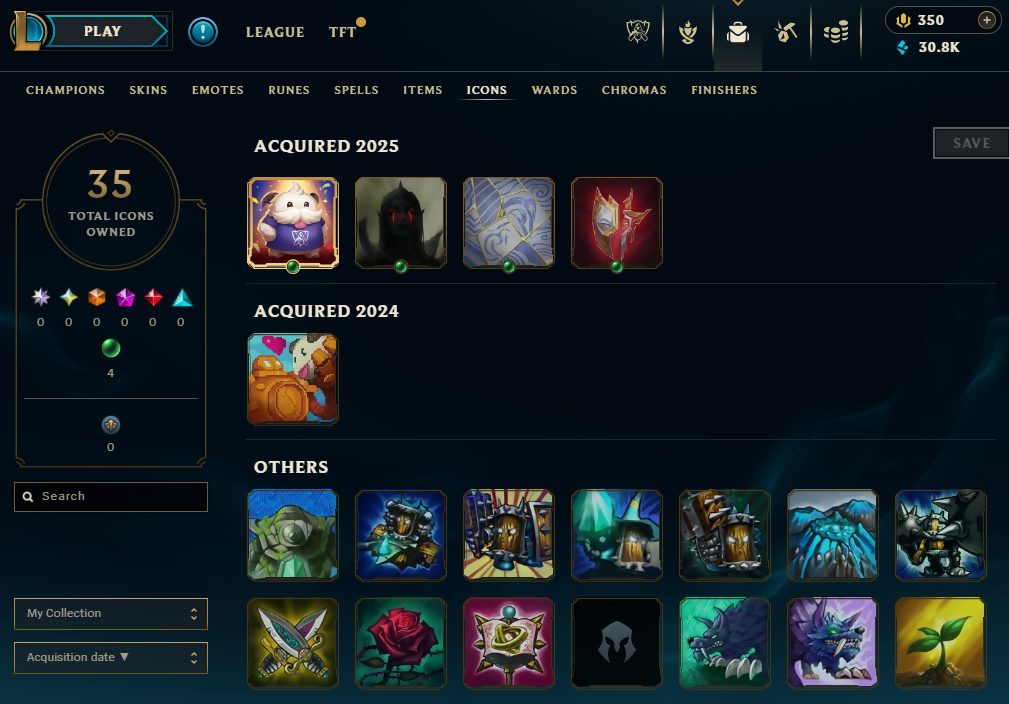
Task: Filter by the legacy emblem icon
Action: [111, 425]
